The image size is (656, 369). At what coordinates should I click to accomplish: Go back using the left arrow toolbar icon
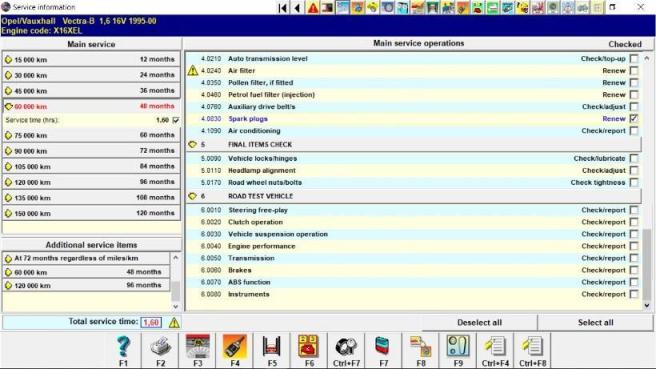297,8
